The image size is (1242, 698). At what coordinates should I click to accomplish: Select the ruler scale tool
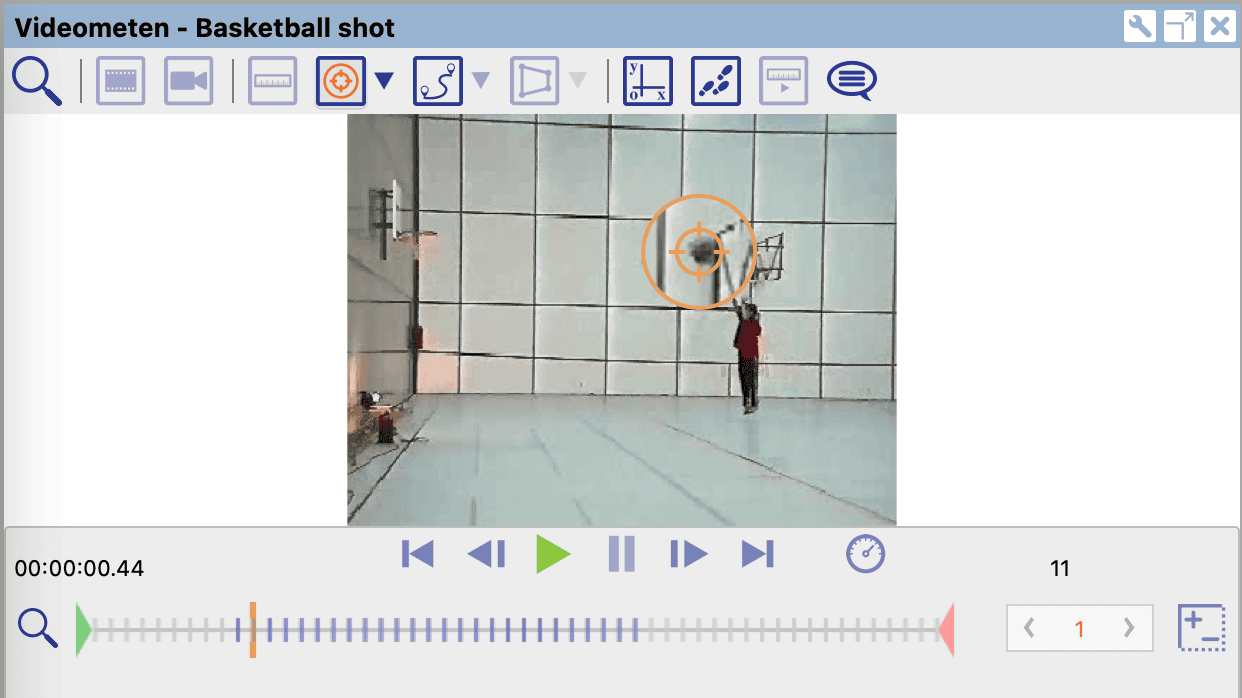[273, 81]
